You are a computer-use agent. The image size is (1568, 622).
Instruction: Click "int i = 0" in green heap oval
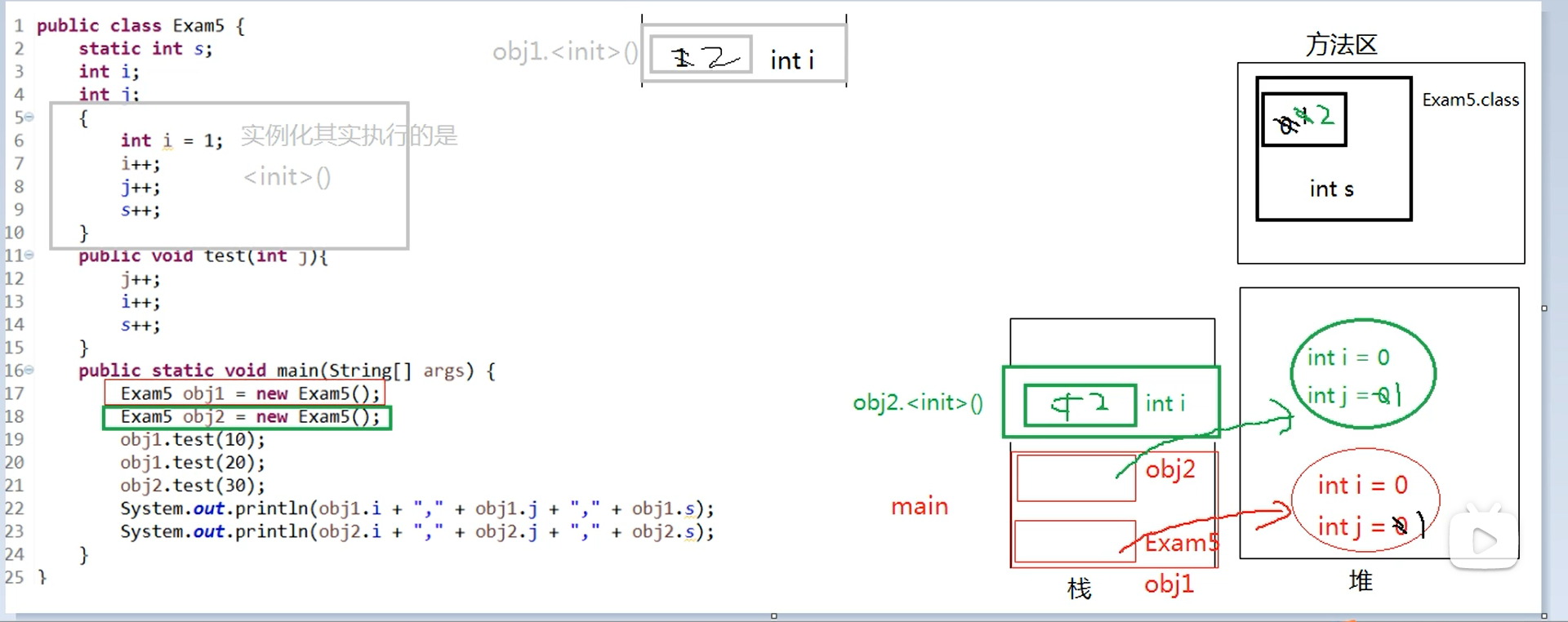click(1348, 358)
